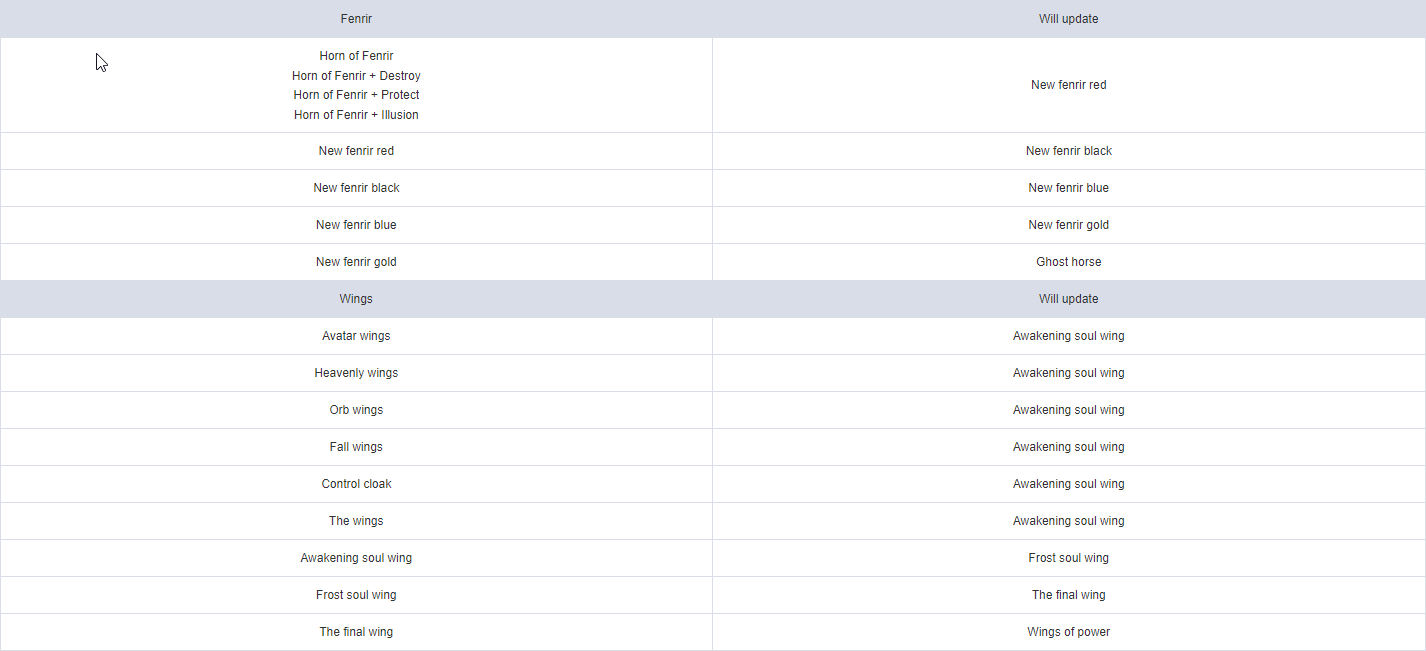Select Awakening soul wing beside Avatar wings
The width and height of the screenshot is (1426, 651).
click(x=1069, y=336)
